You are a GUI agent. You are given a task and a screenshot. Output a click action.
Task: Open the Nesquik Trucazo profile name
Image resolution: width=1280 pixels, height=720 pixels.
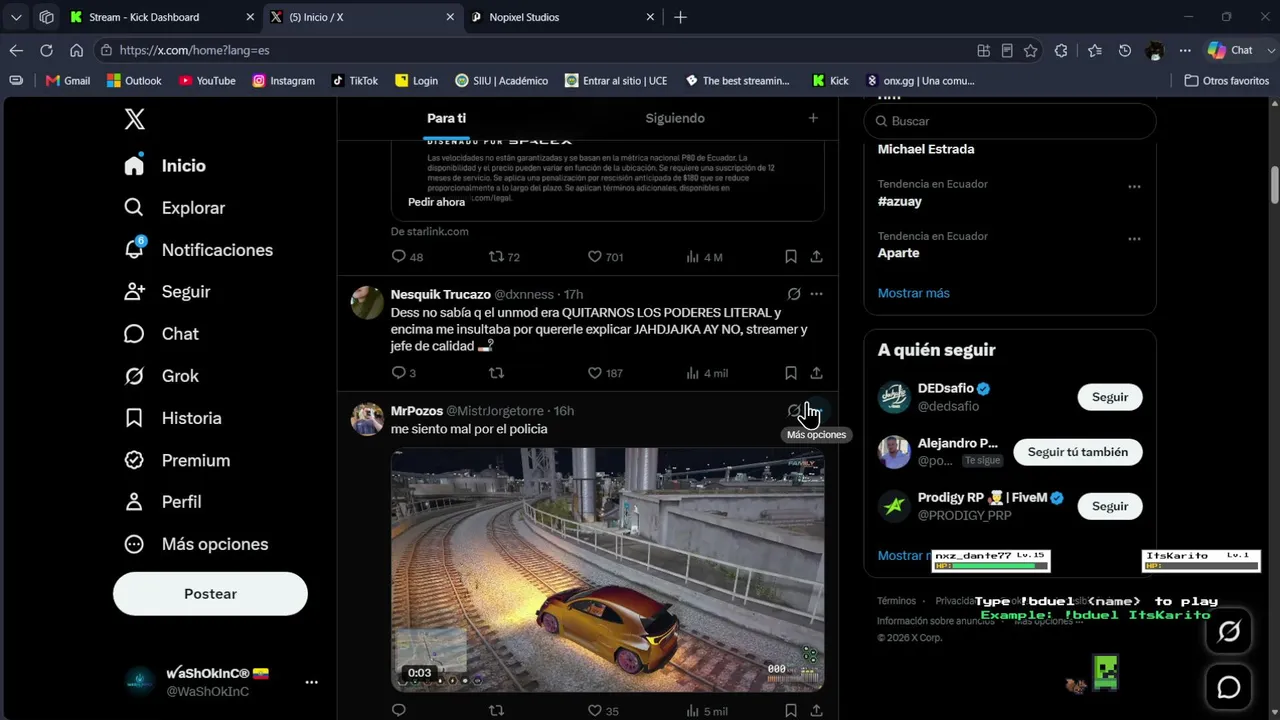pyautogui.click(x=440, y=294)
